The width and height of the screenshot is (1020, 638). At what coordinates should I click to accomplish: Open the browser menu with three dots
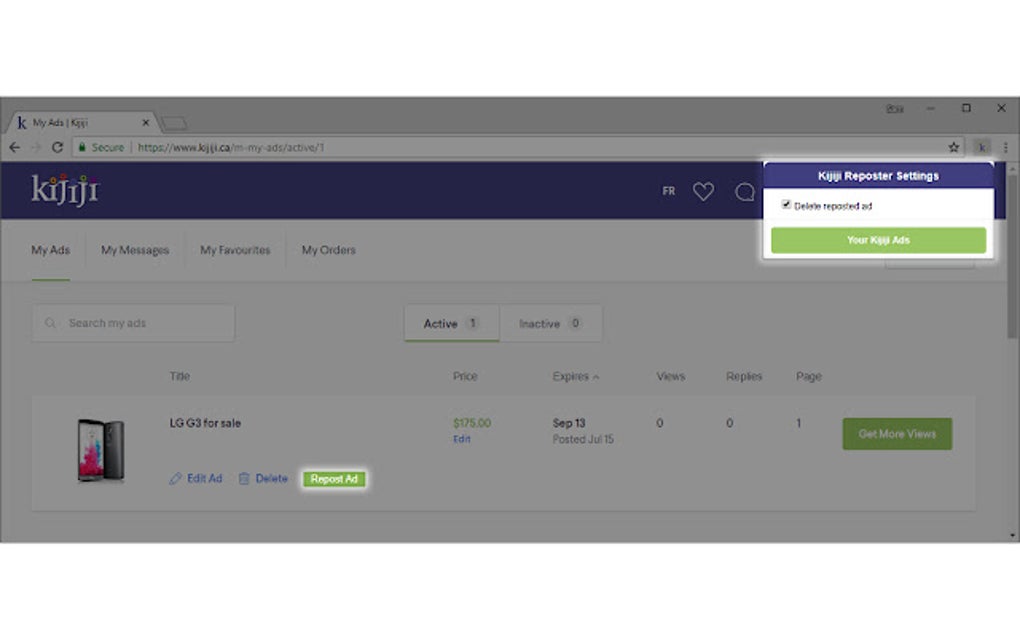pos(1005,146)
